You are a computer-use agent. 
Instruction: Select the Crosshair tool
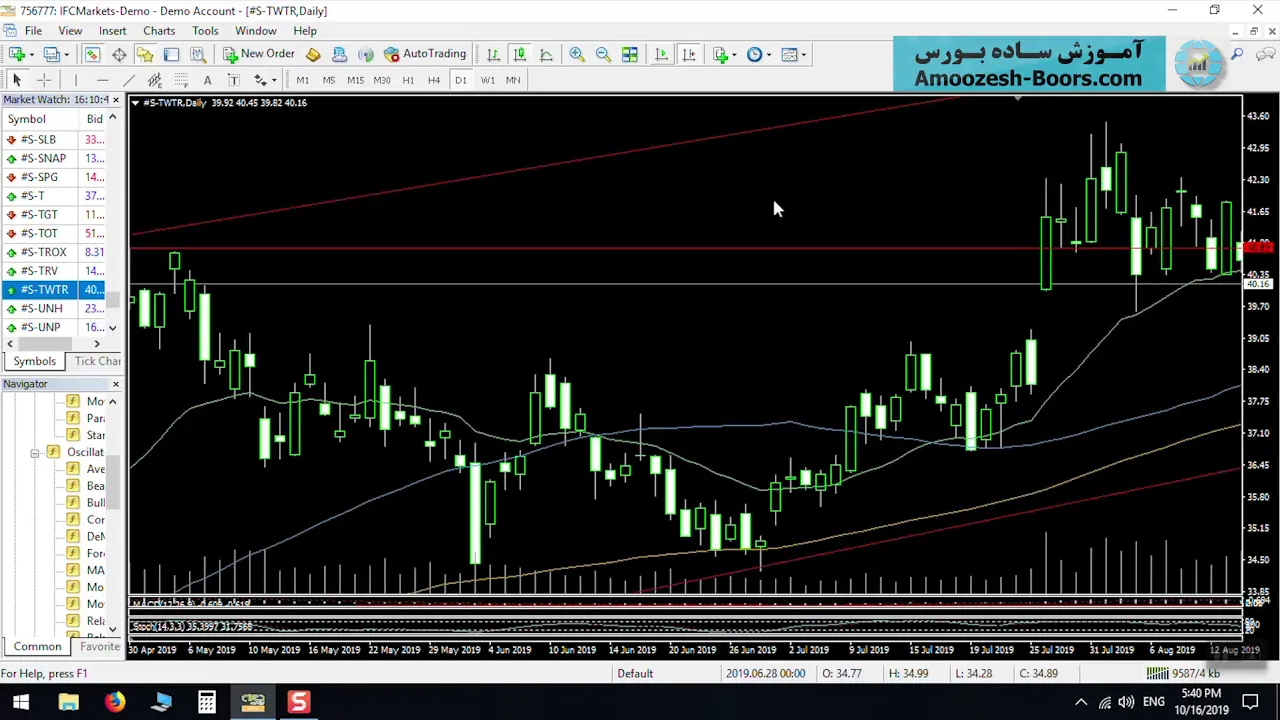click(44, 80)
